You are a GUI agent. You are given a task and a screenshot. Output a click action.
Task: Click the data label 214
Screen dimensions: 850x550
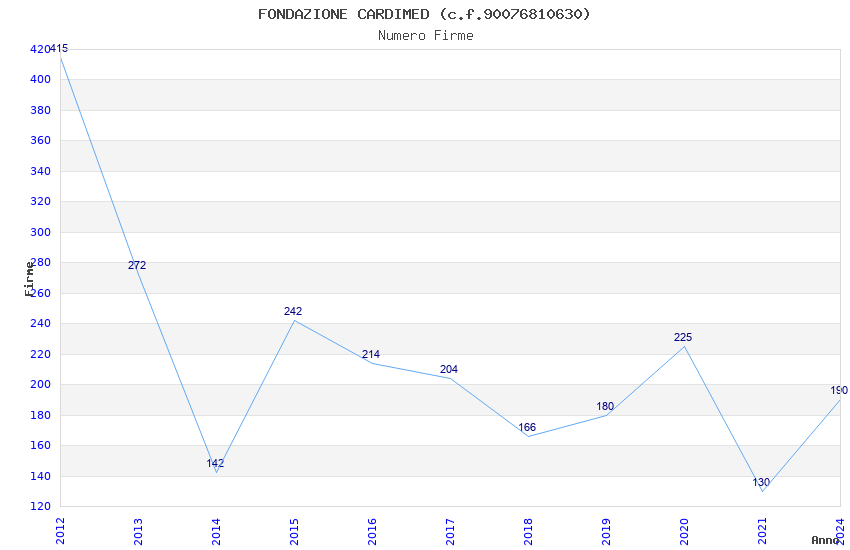click(x=371, y=354)
